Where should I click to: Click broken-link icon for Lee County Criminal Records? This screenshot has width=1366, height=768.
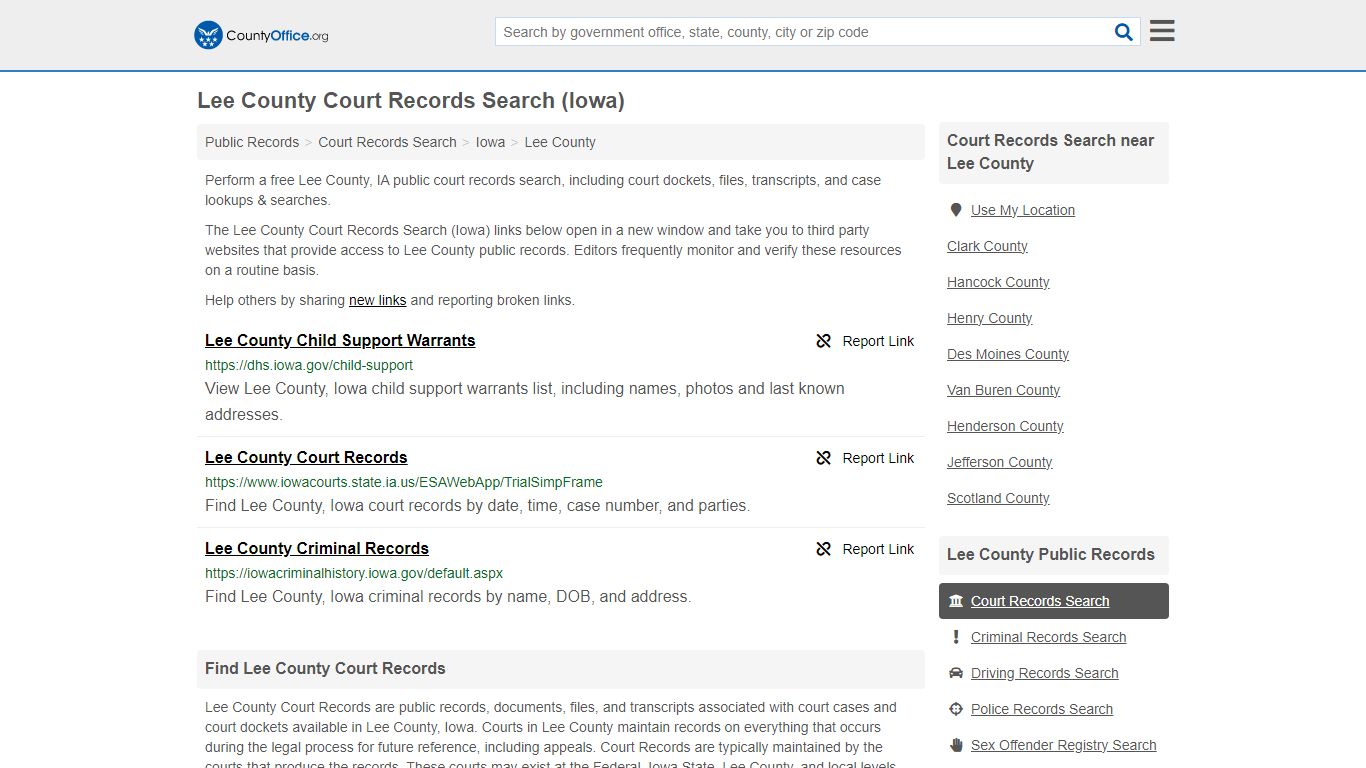tap(824, 549)
